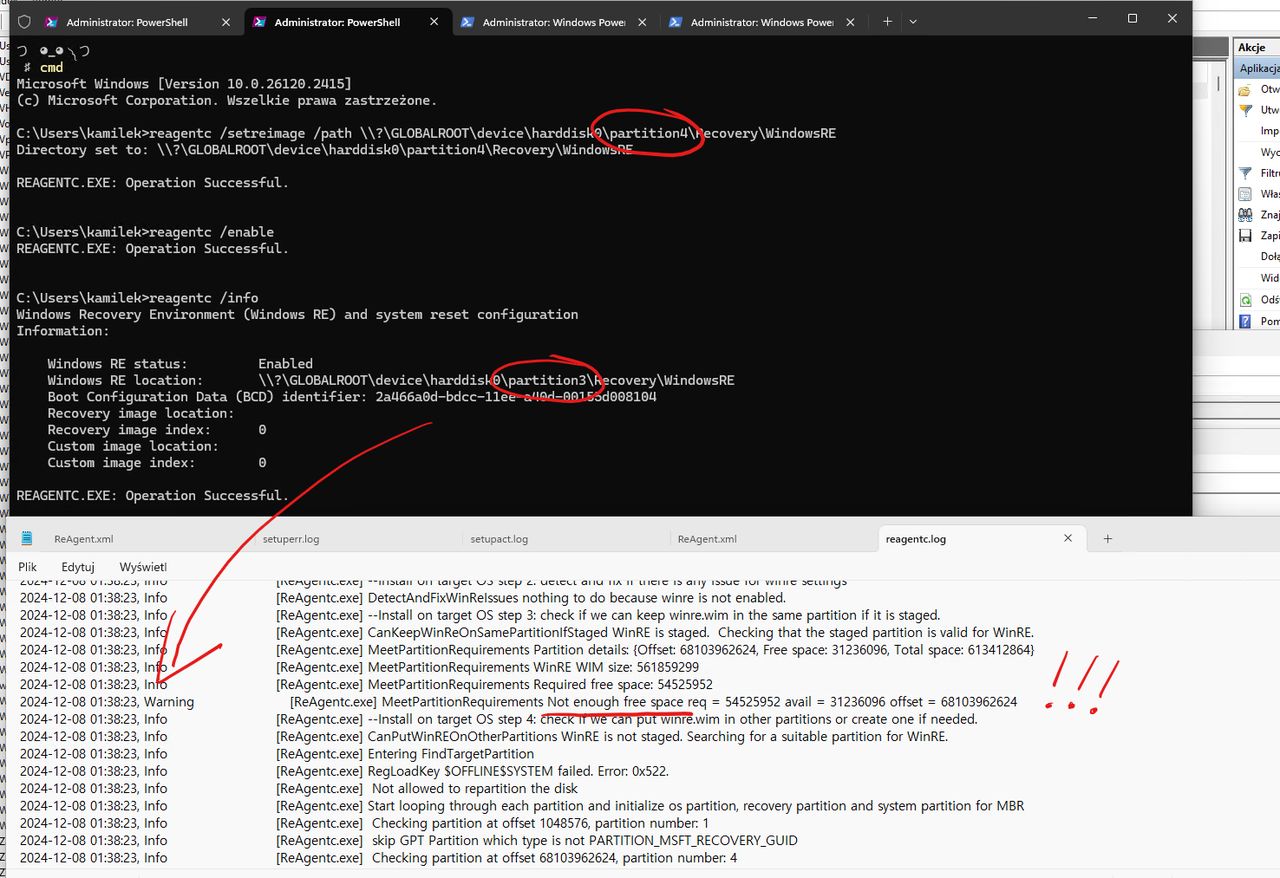Click the Boot Configuration Data identifier line

point(352,397)
